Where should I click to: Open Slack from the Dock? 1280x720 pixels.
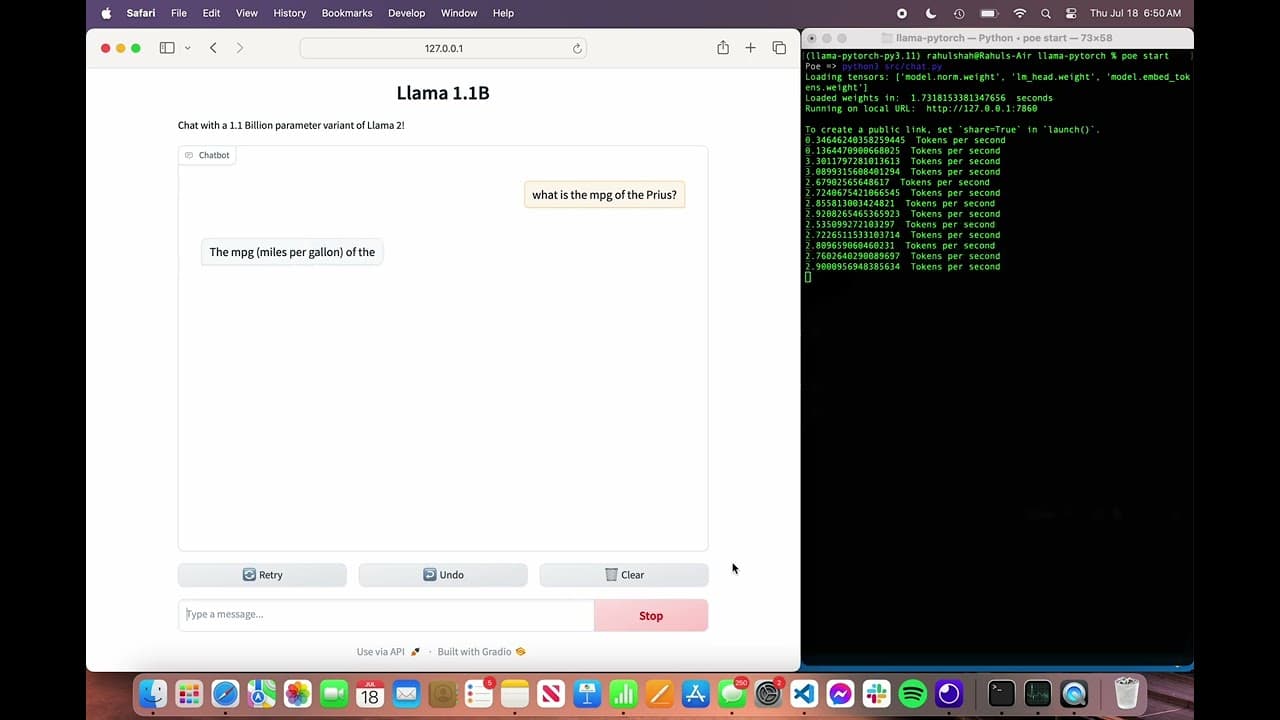[x=876, y=693]
